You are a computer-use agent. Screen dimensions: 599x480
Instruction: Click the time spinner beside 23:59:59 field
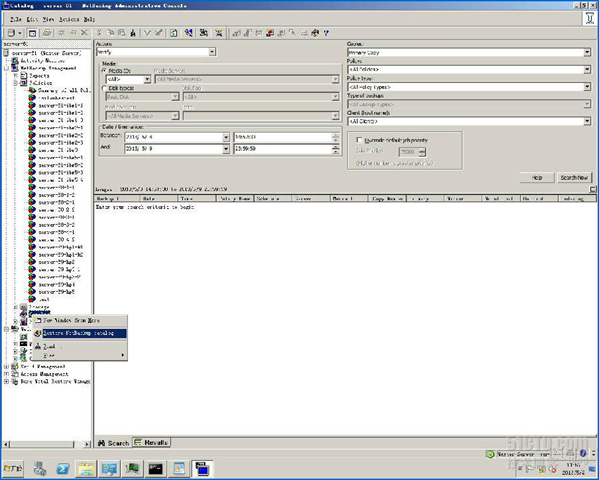[x=335, y=149]
